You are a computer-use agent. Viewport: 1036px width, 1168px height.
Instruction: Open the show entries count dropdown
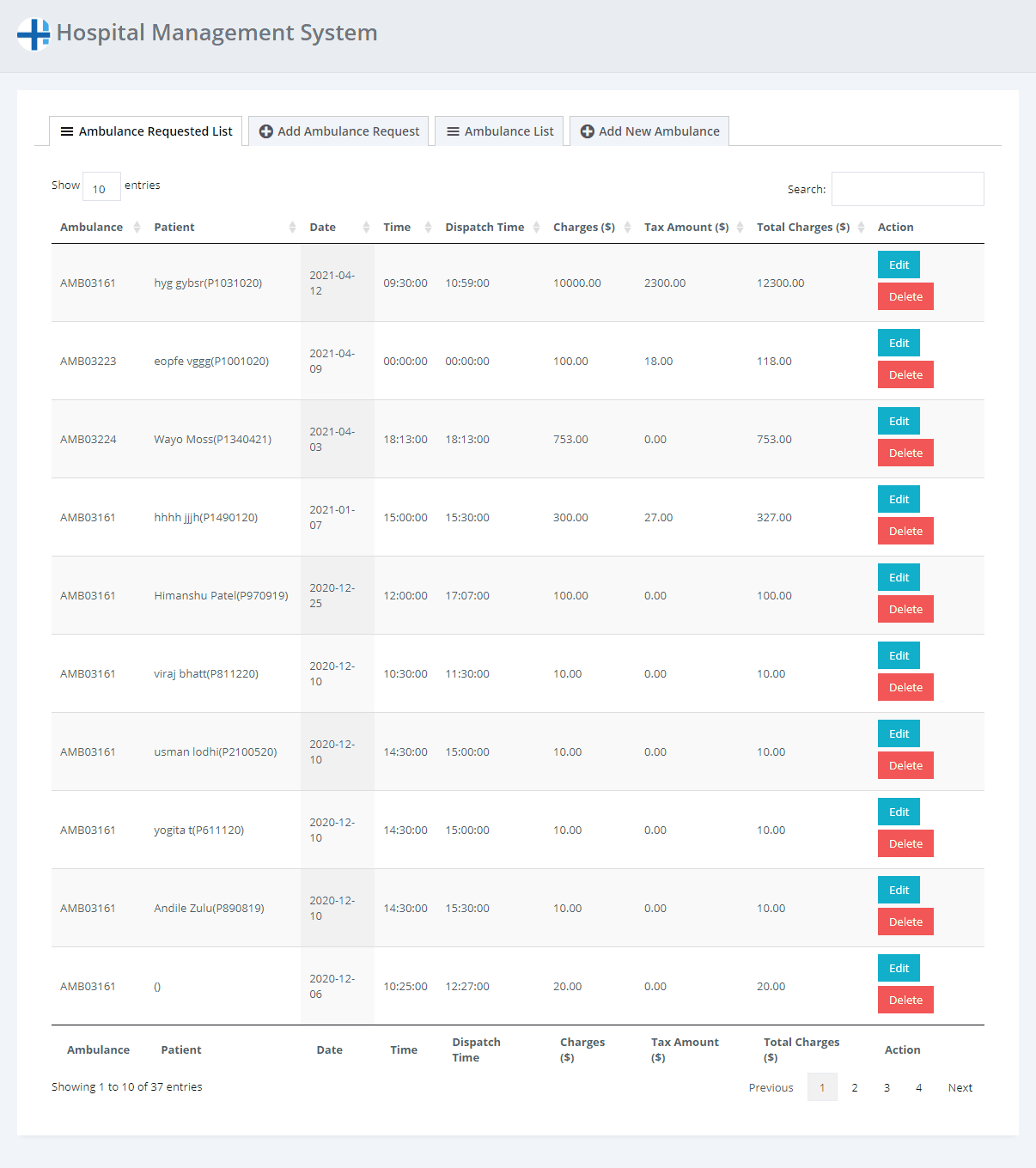click(101, 188)
